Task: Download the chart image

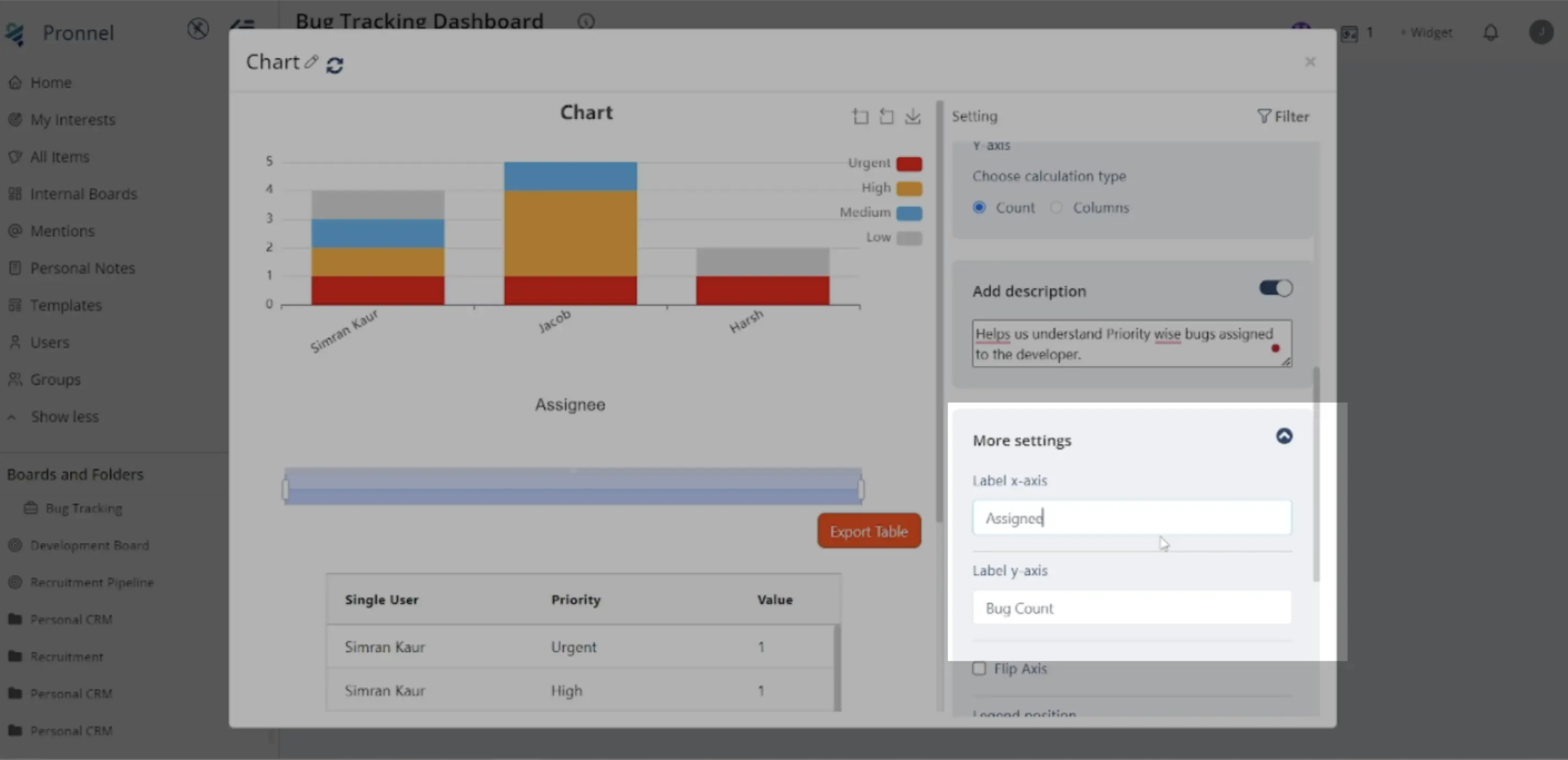Action: pos(913,117)
